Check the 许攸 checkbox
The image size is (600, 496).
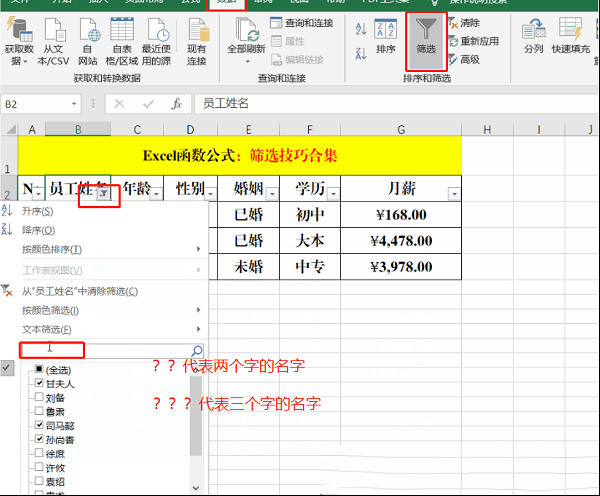click(39, 467)
